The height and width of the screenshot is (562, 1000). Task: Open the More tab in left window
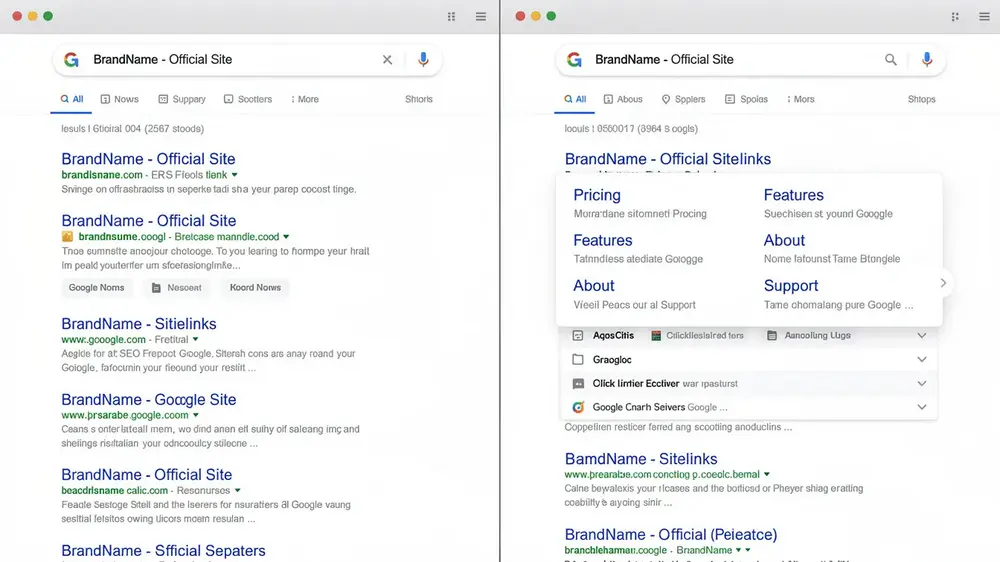[x=305, y=100]
